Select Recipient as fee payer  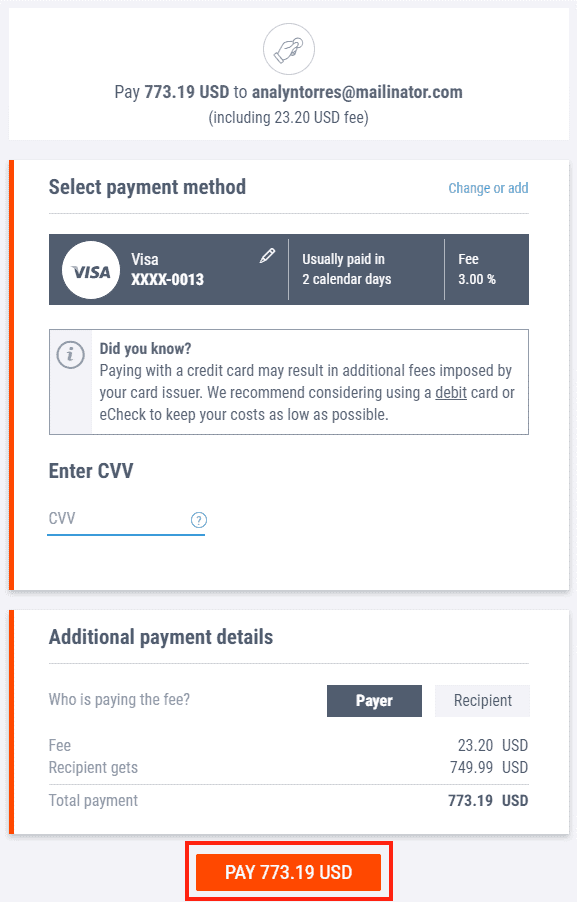482,701
